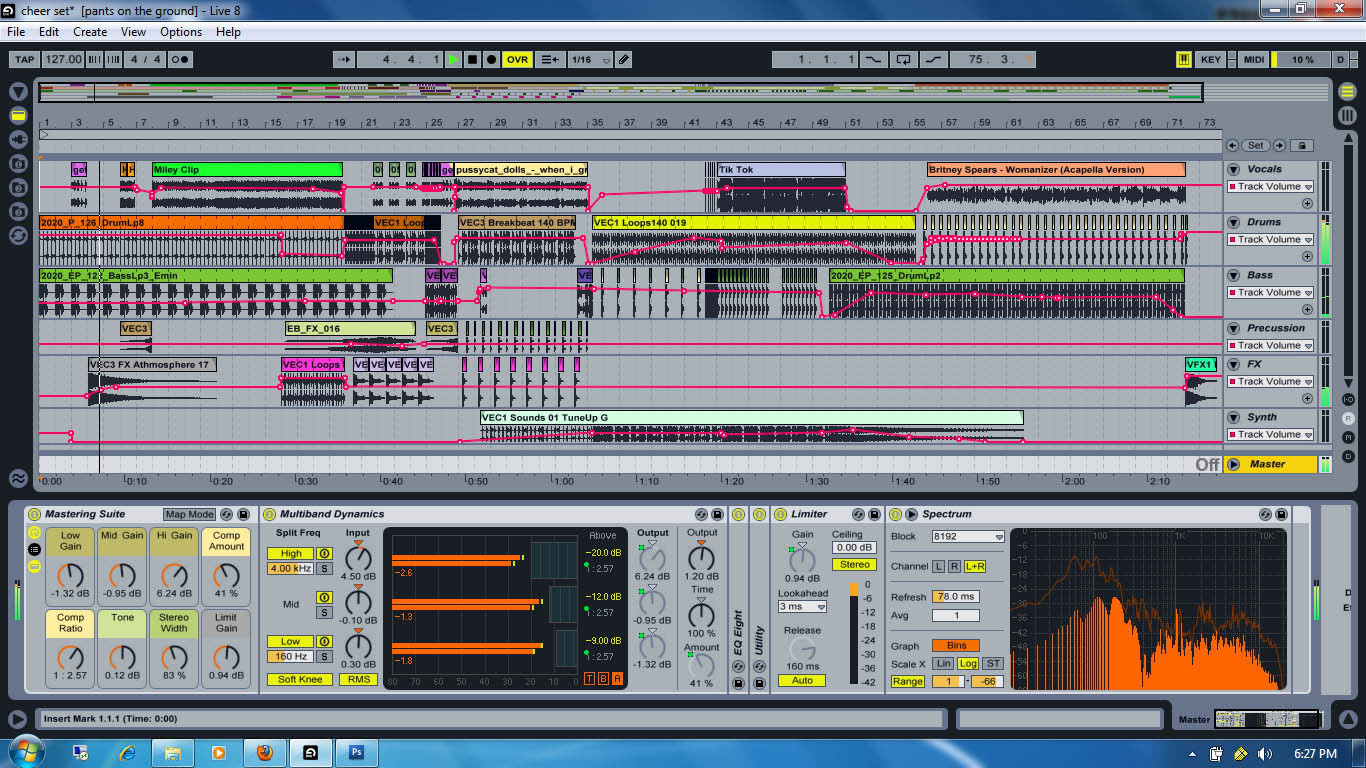
Task: Click the Hot-Swap icon in the sidebar
Action: 17,233
